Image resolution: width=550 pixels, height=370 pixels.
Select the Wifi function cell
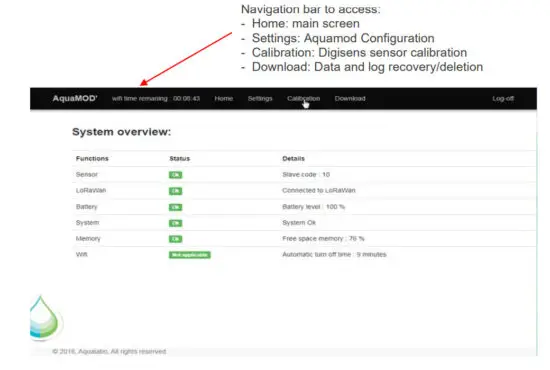[81, 254]
